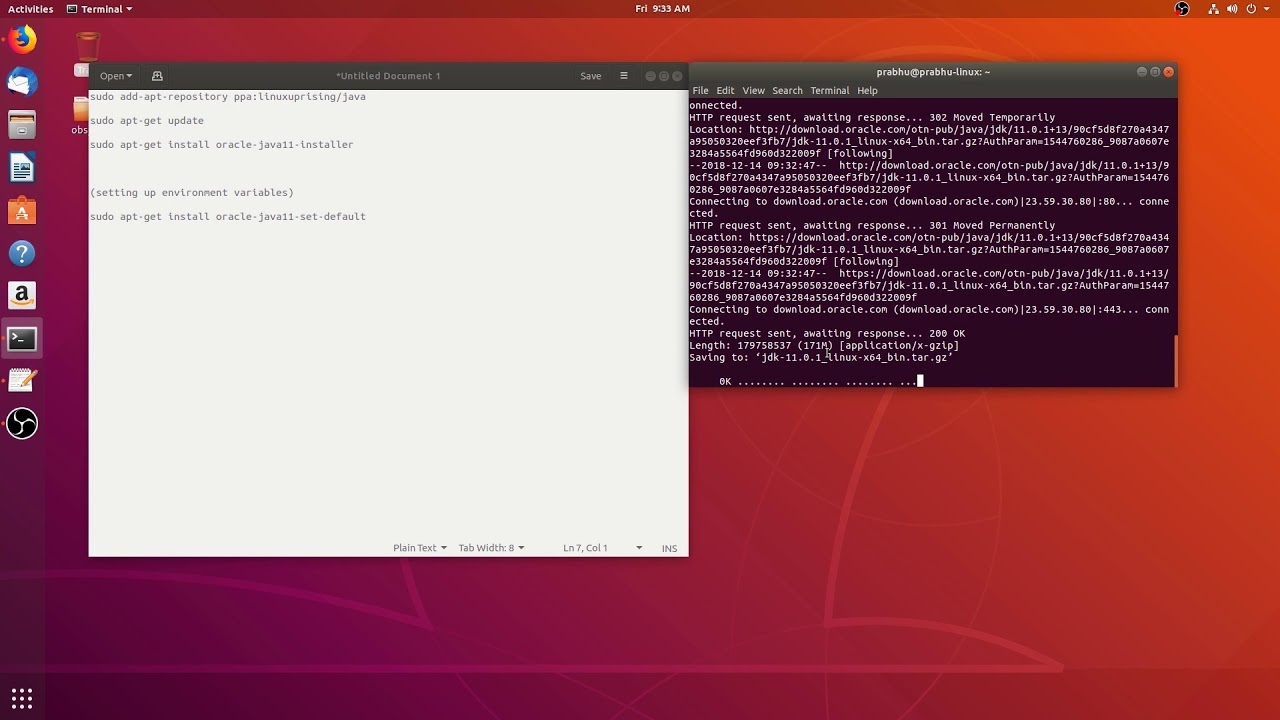Screen dimensions: 1280x720
Task: Click the oracle-java11-set-default line
Action: [227, 217]
